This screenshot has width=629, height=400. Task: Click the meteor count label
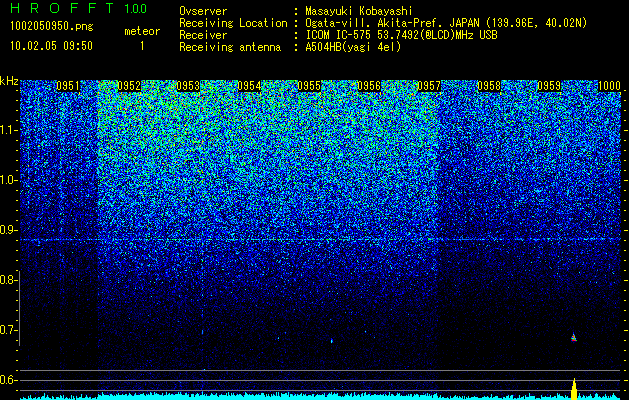coord(142,31)
